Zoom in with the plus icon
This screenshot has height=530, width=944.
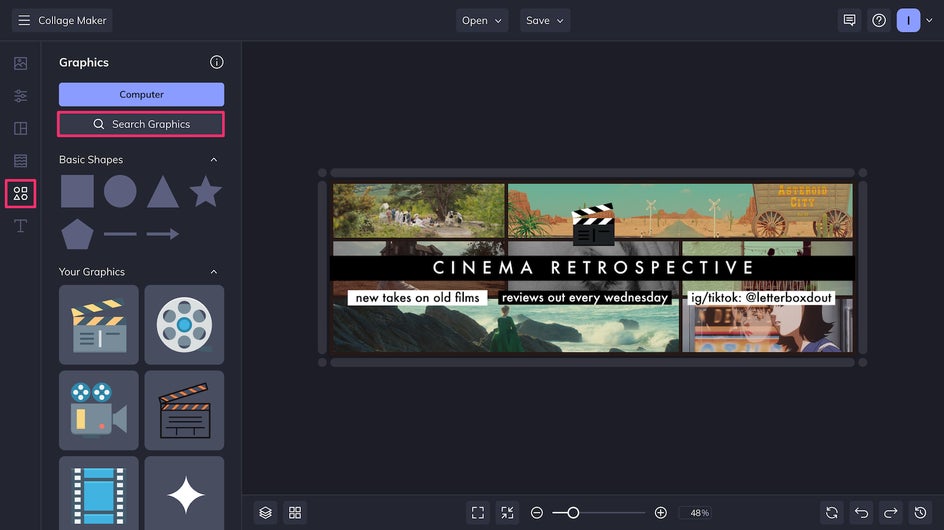[x=660, y=512]
